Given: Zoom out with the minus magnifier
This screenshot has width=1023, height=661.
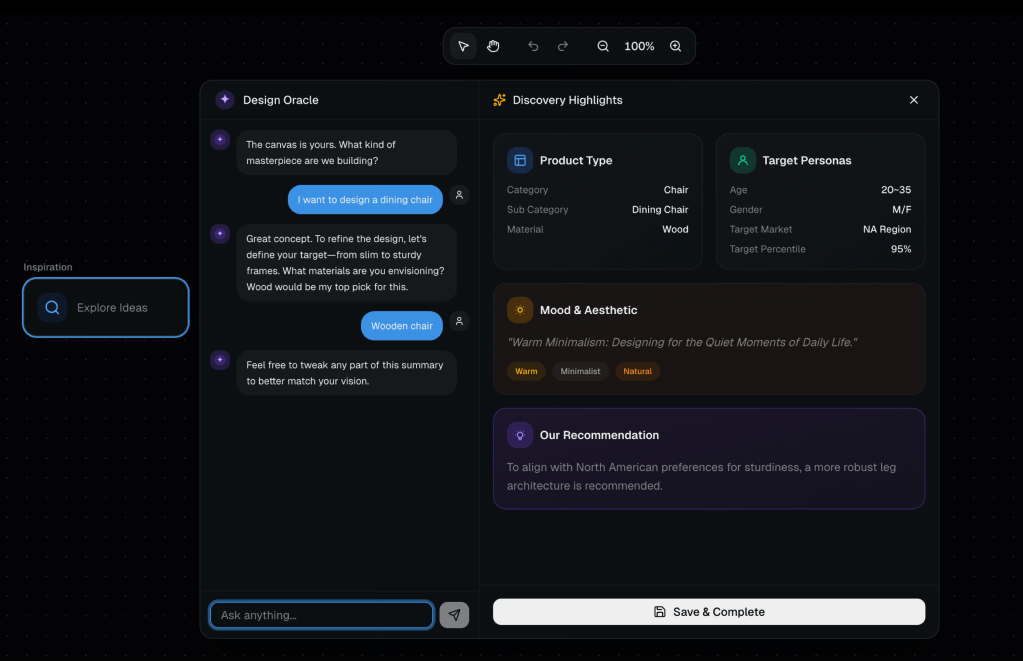Looking at the screenshot, I should click(x=603, y=46).
